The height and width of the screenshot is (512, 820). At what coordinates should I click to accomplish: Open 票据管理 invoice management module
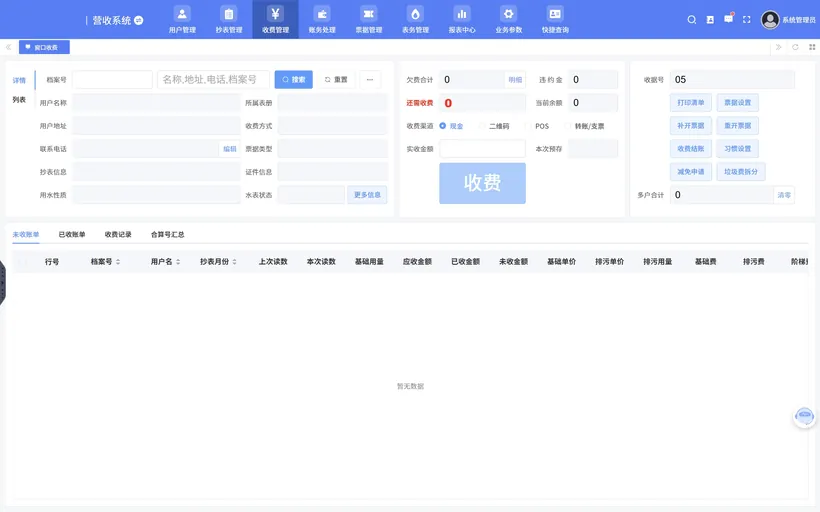(369, 19)
